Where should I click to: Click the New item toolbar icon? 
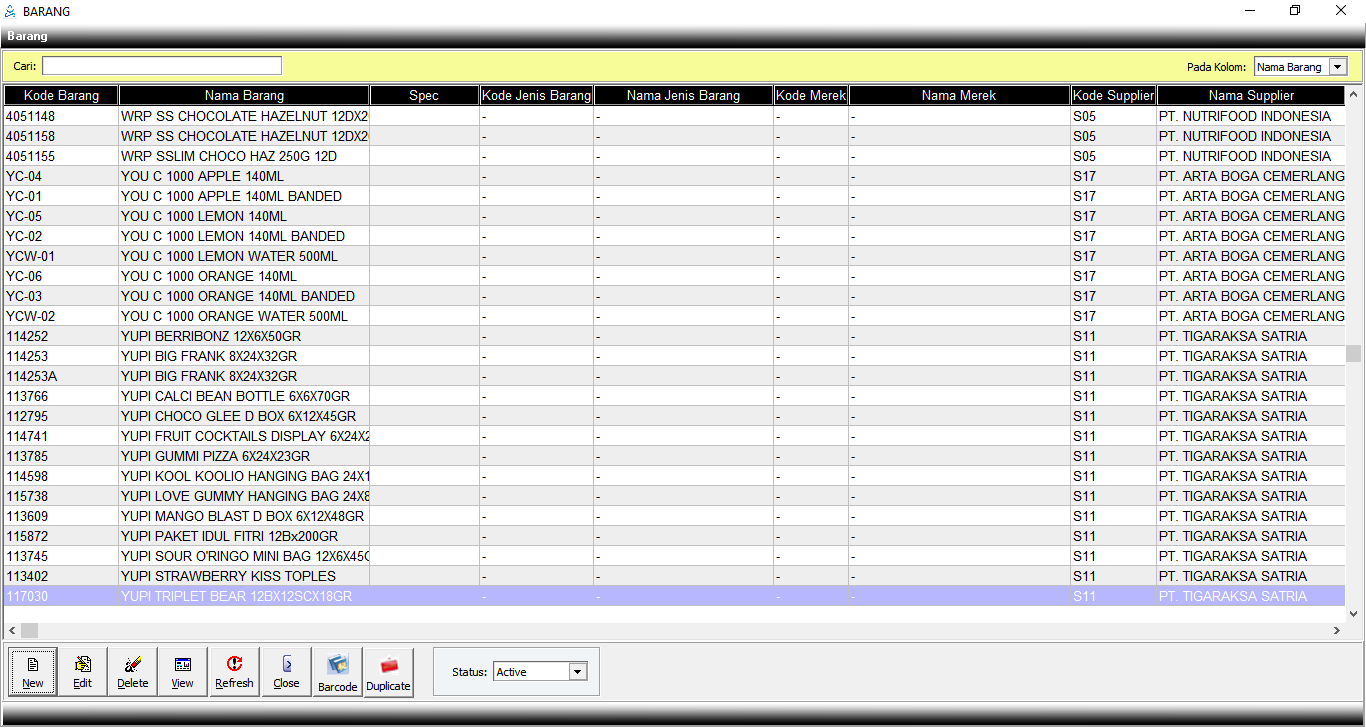(33, 671)
